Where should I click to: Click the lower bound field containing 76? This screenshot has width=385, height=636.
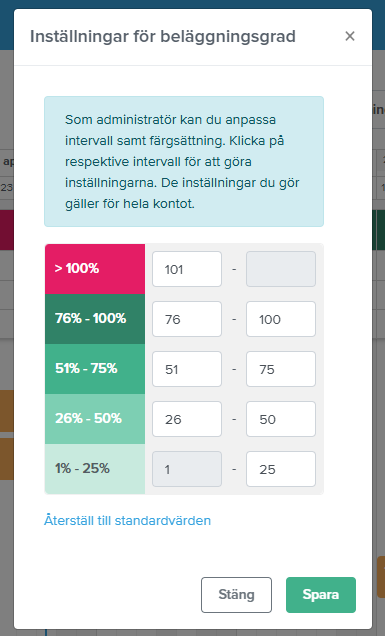click(x=187, y=319)
